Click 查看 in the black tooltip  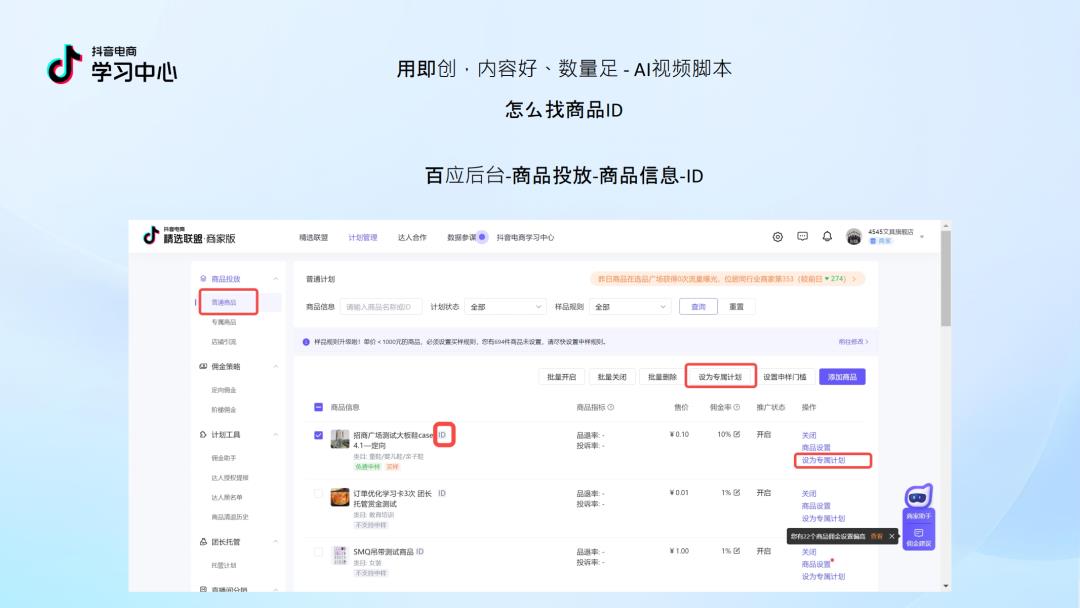876,536
